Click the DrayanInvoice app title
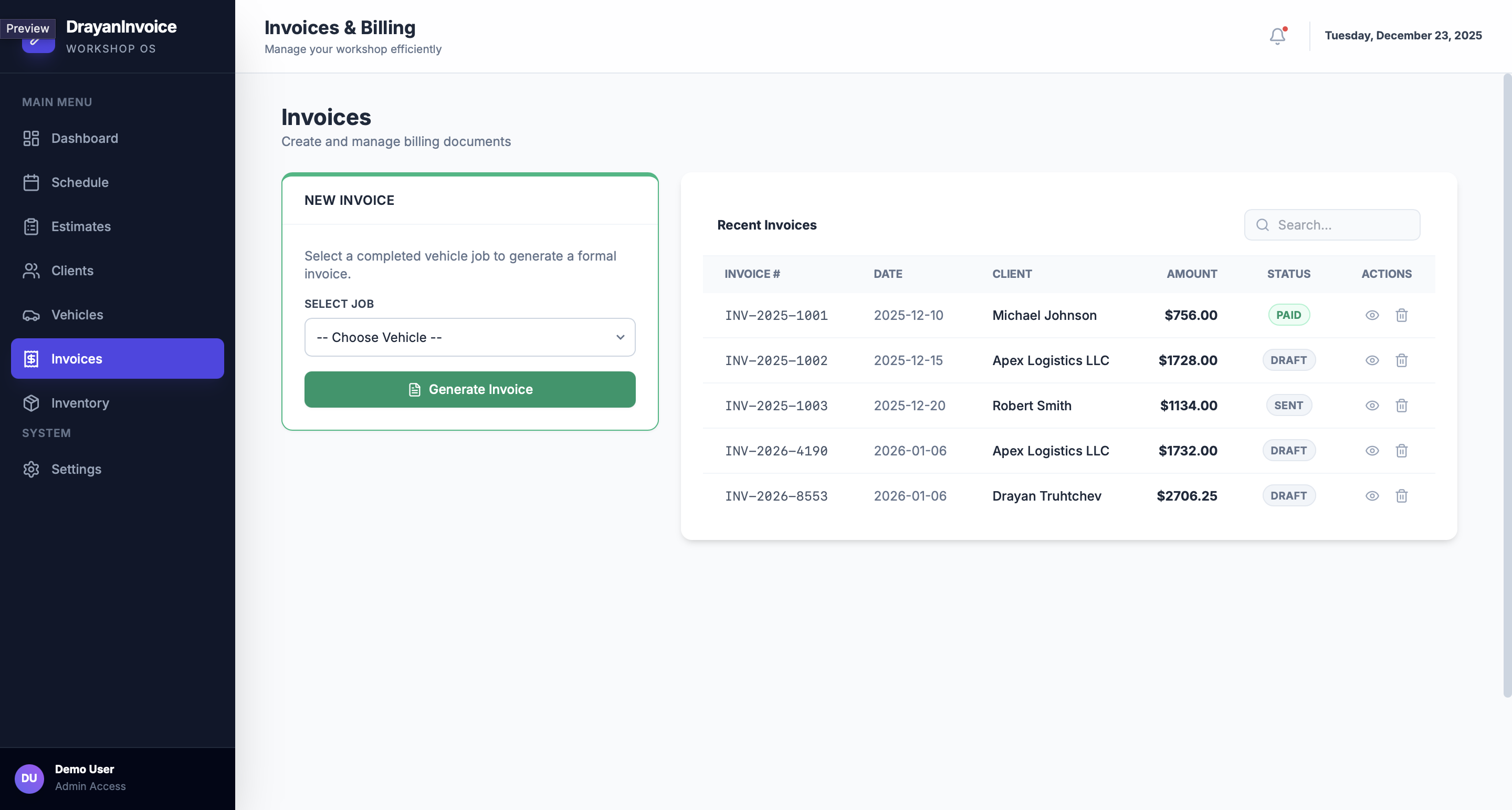The width and height of the screenshot is (1512, 810). (x=121, y=26)
